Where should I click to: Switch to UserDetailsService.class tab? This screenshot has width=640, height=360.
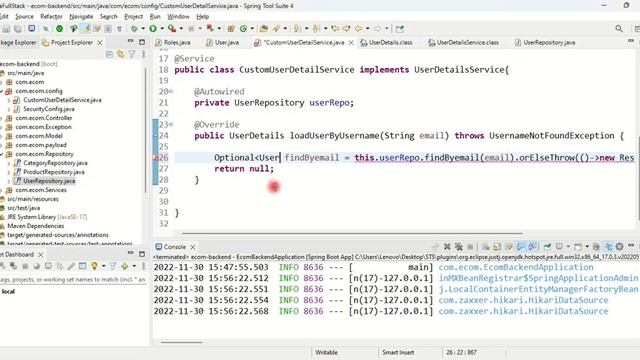coord(463,42)
